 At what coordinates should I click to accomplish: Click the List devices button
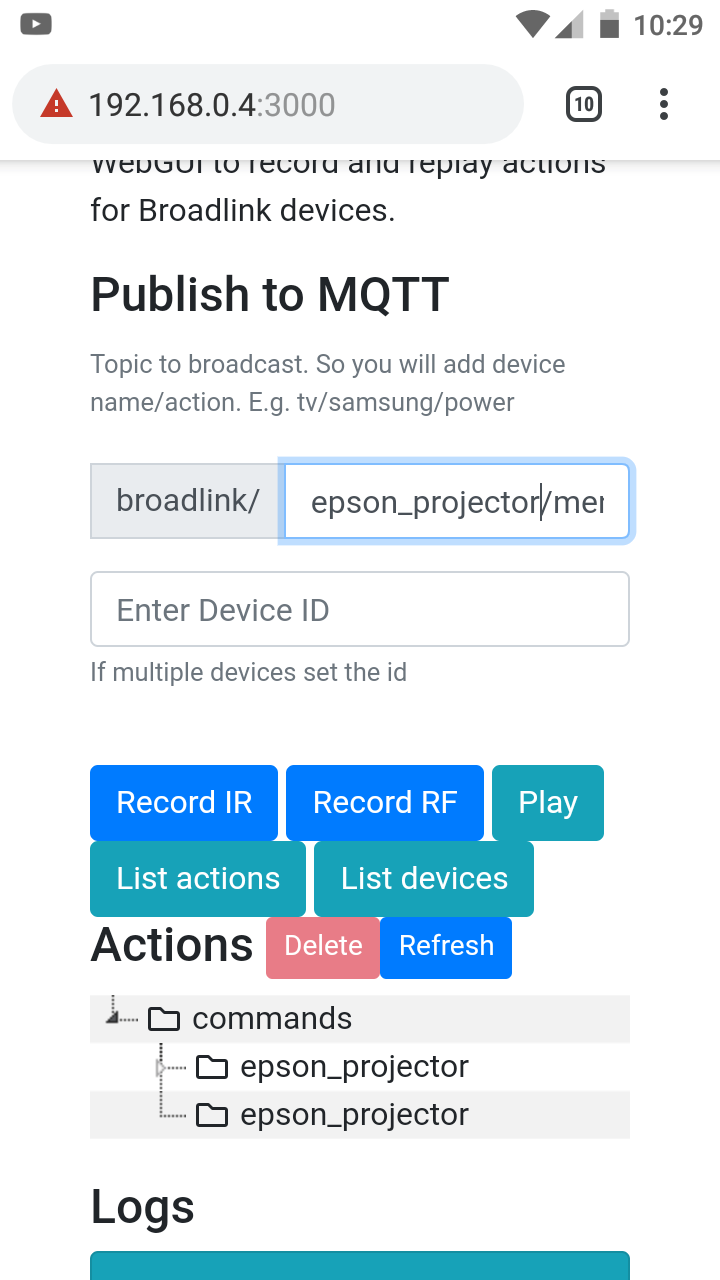[x=424, y=879]
